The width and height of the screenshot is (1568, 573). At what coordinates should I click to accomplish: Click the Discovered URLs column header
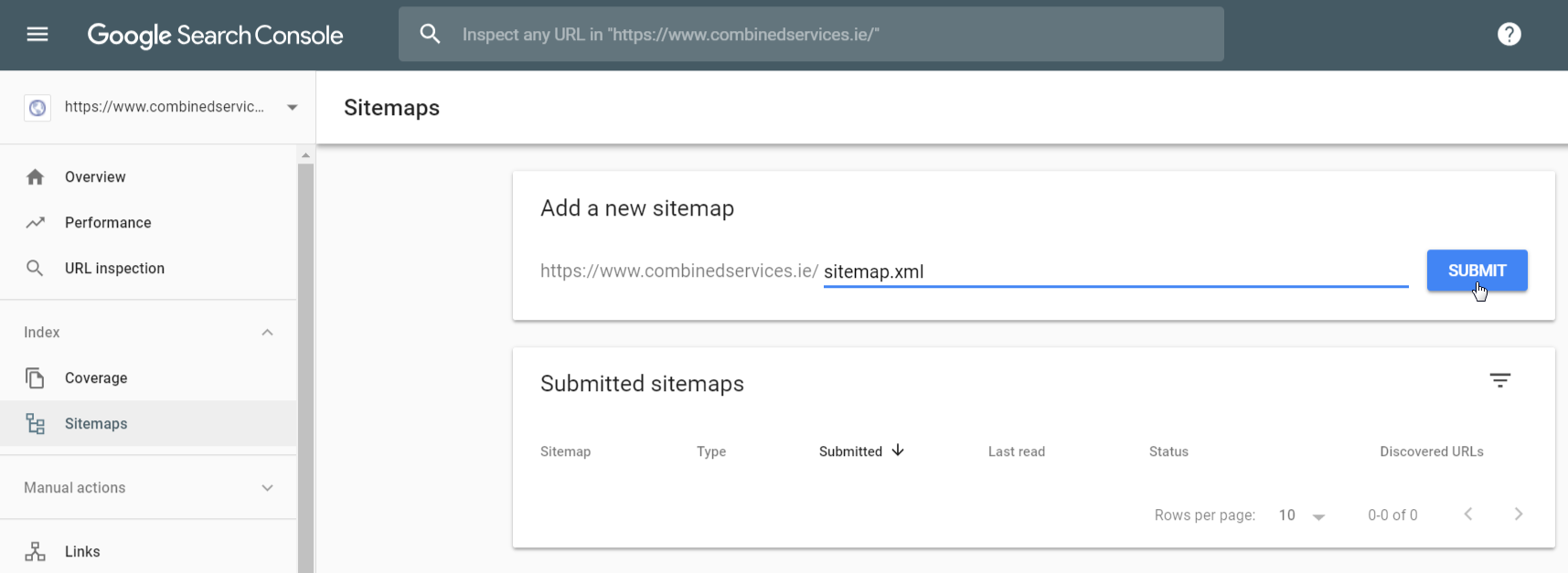pos(1432,451)
